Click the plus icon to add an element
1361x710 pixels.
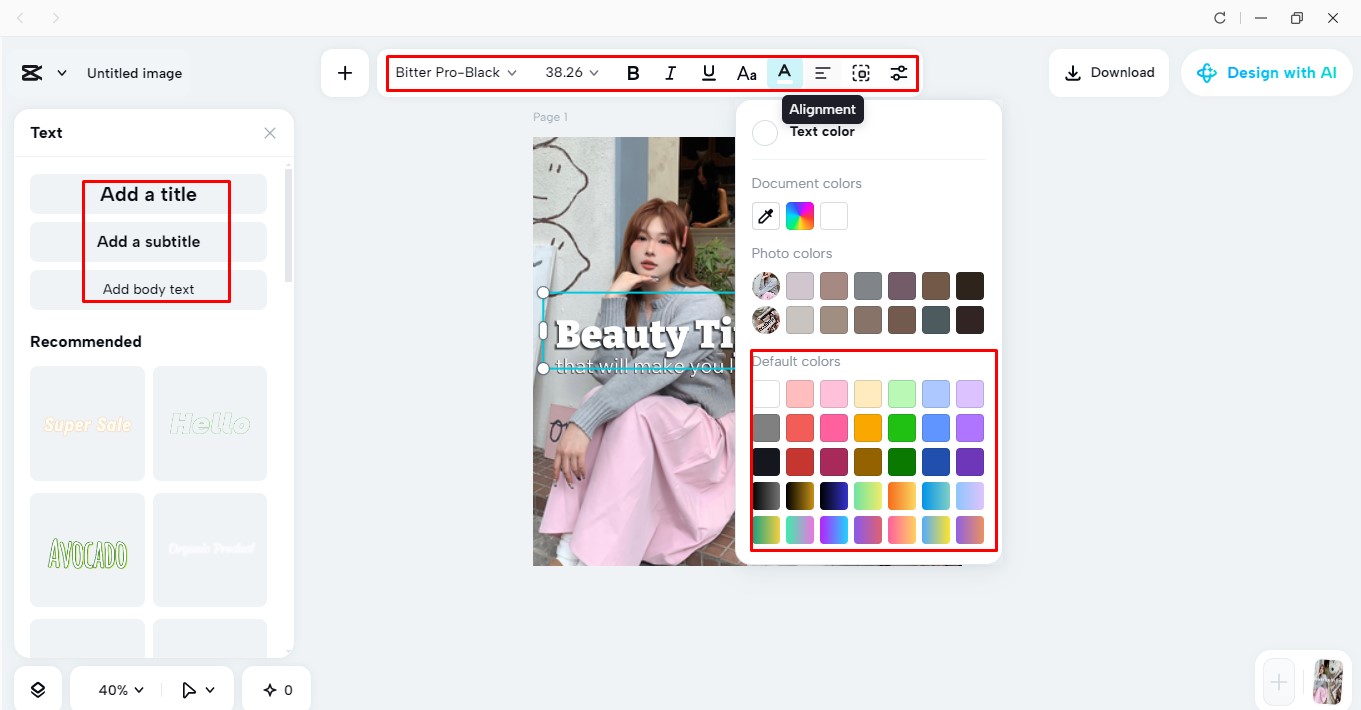tap(344, 72)
